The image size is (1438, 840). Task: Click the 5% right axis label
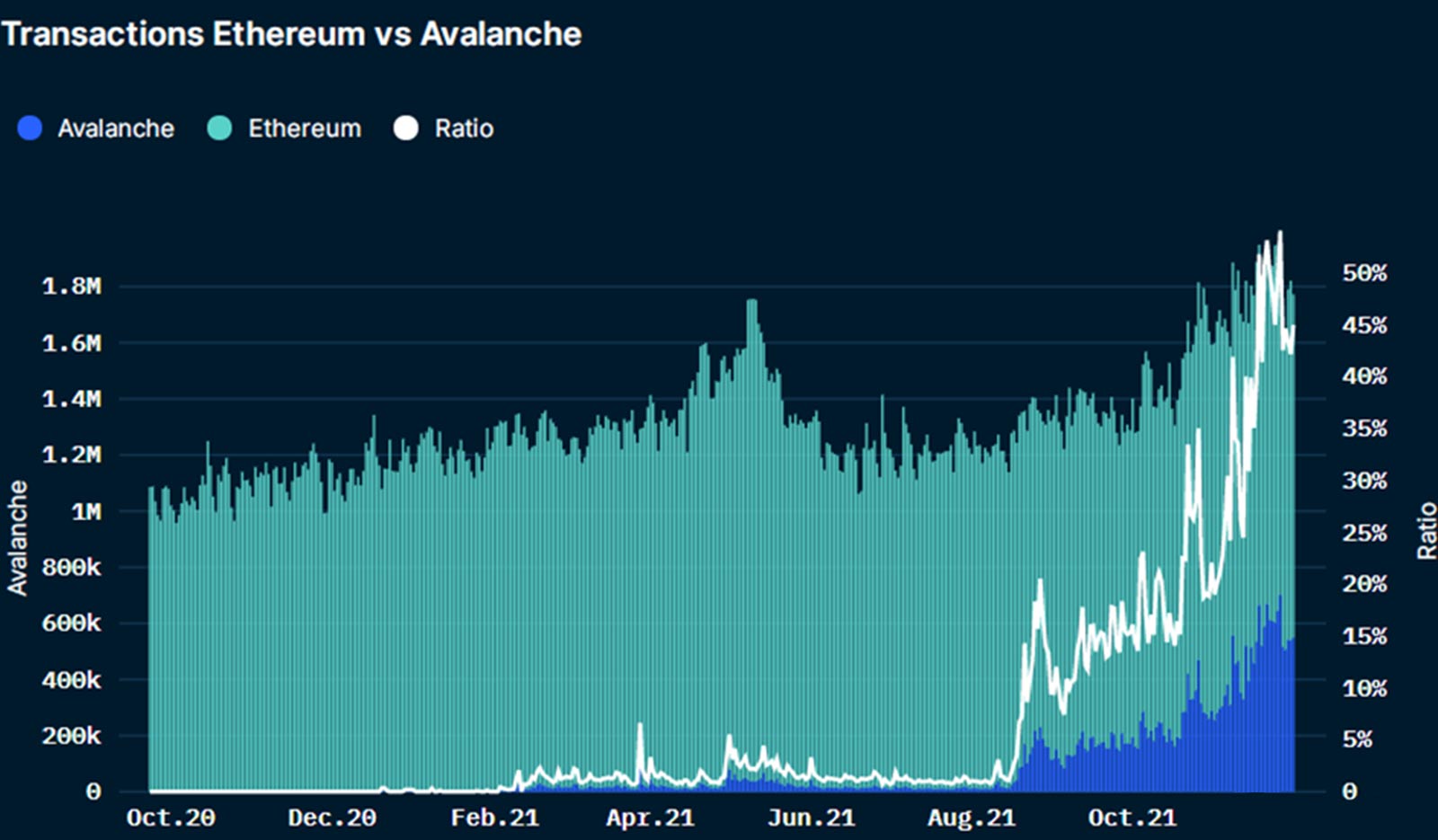1357,739
